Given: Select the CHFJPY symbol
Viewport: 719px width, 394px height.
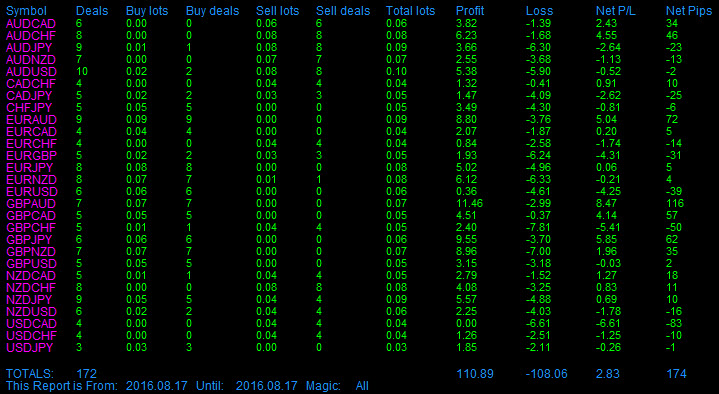Looking at the screenshot, I should pos(29,108).
